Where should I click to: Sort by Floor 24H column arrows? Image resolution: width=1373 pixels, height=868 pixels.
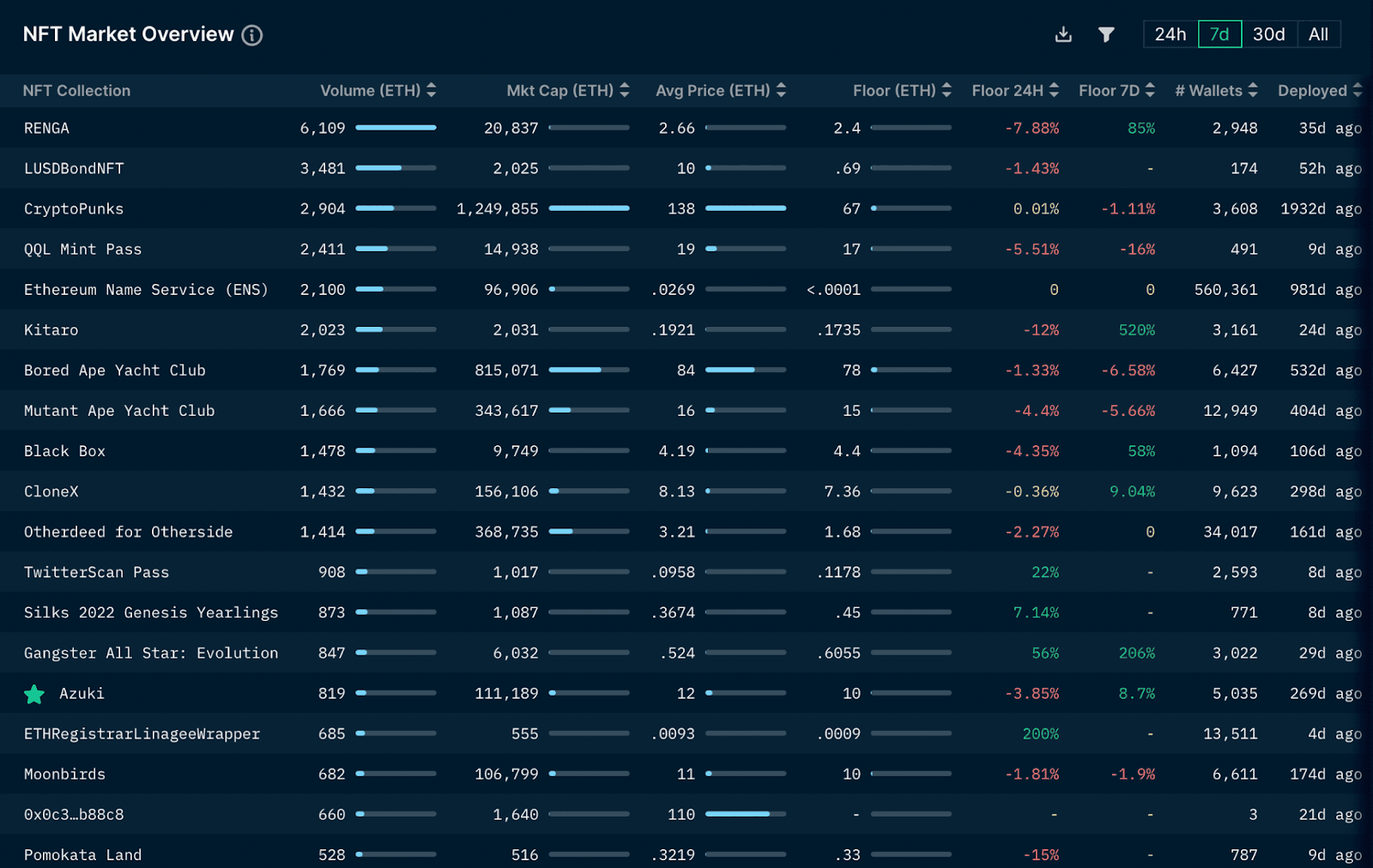[x=1054, y=90]
